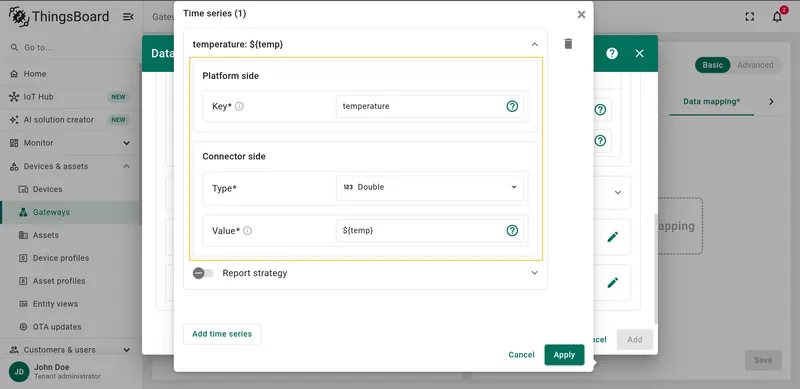The height and width of the screenshot is (389, 800).
Task: Delete the temperature time series via trash icon
Action: click(x=568, y=44)
